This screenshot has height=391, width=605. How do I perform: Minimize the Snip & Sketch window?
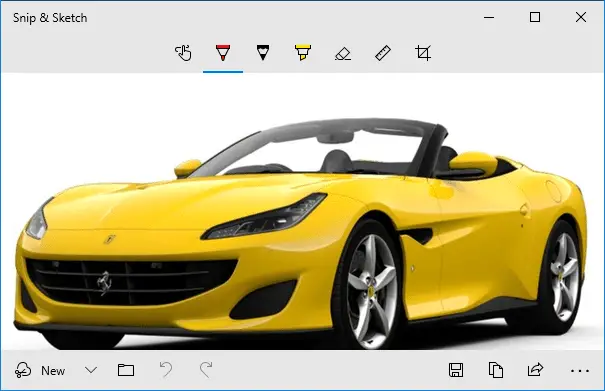[489, 17]
